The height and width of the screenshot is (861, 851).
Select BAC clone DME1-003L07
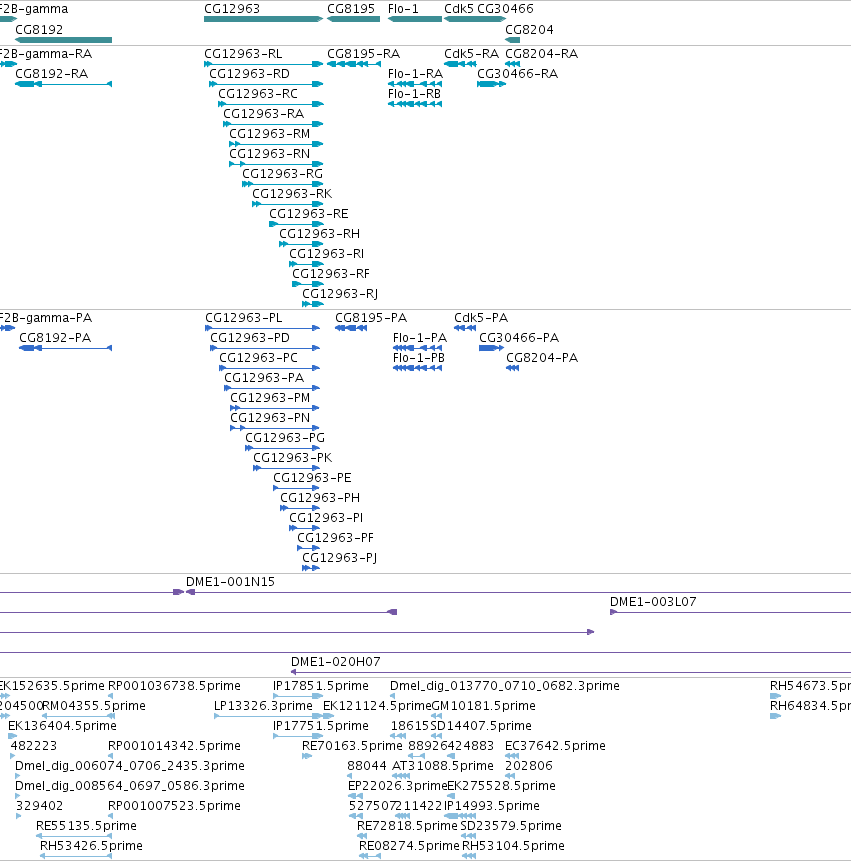tap(730, 612)
